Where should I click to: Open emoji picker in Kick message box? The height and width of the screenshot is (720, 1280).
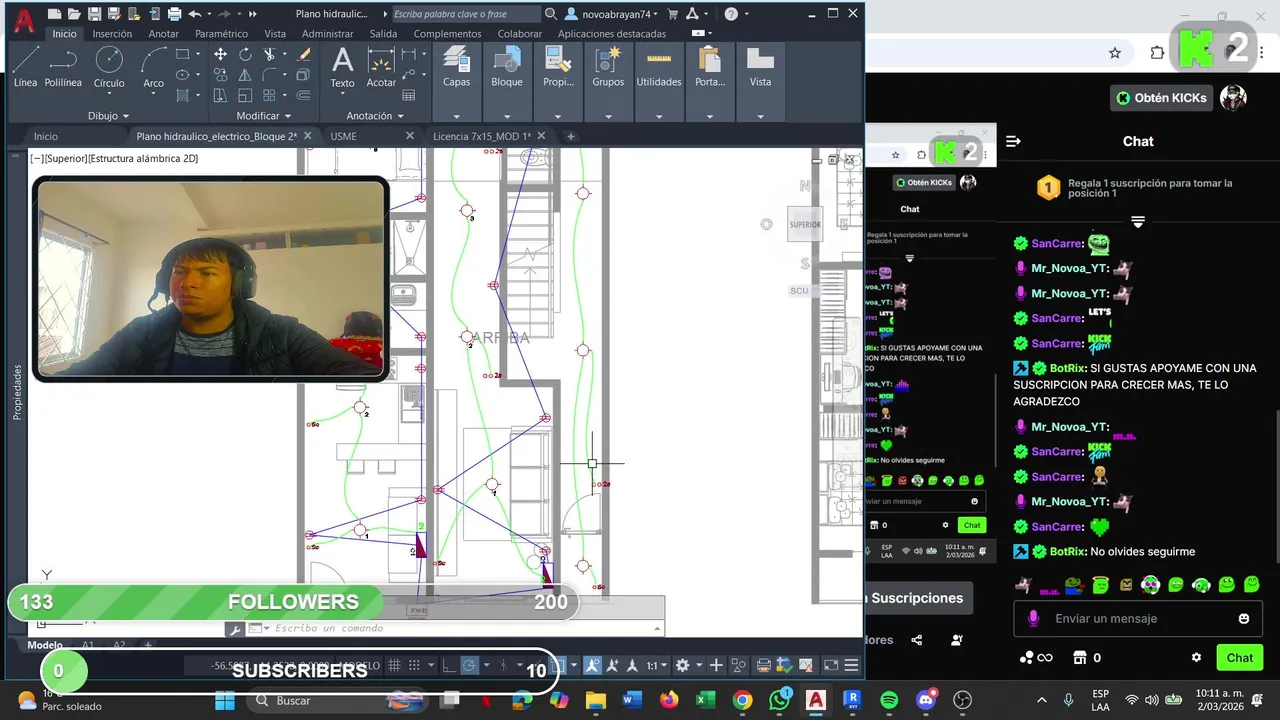(1244, 619)
